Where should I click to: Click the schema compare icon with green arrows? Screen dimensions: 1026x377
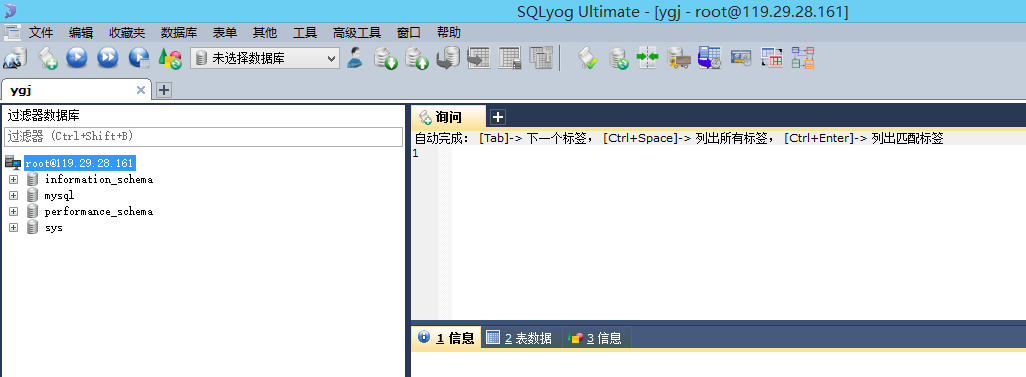click(648, 58)
